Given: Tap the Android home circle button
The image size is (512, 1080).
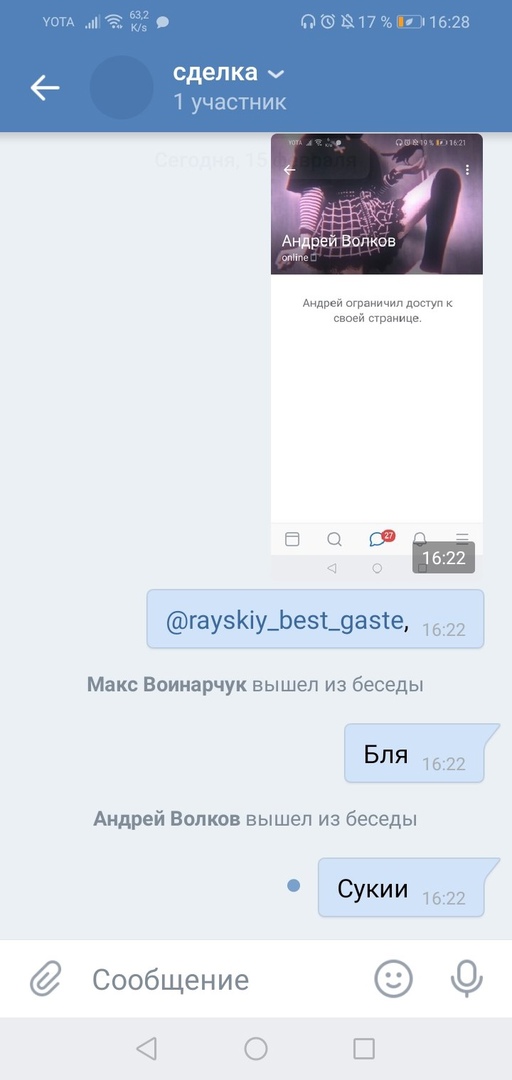Looking at the screenshot, I should [256, 1048].
